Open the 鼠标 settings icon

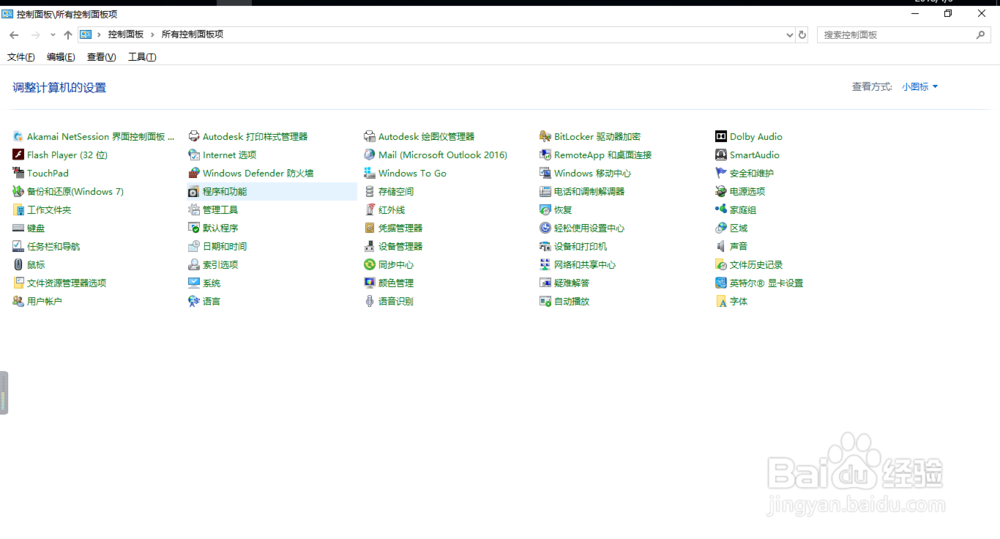point(18,265)
